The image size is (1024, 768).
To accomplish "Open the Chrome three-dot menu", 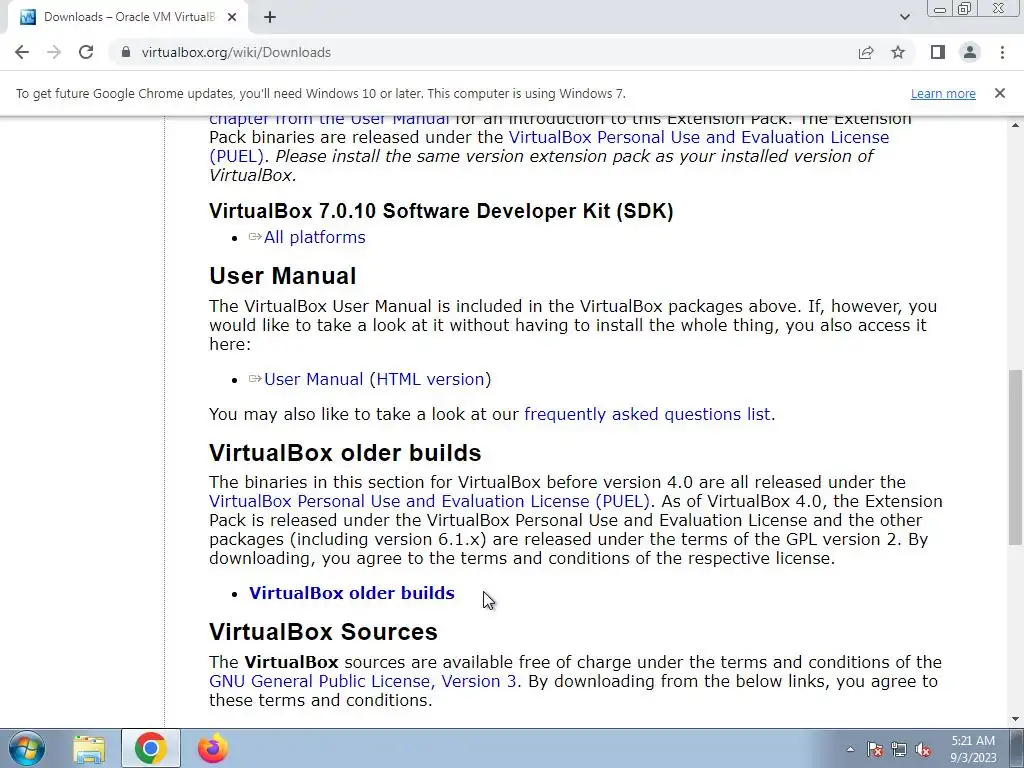I will click(1002, 52).
